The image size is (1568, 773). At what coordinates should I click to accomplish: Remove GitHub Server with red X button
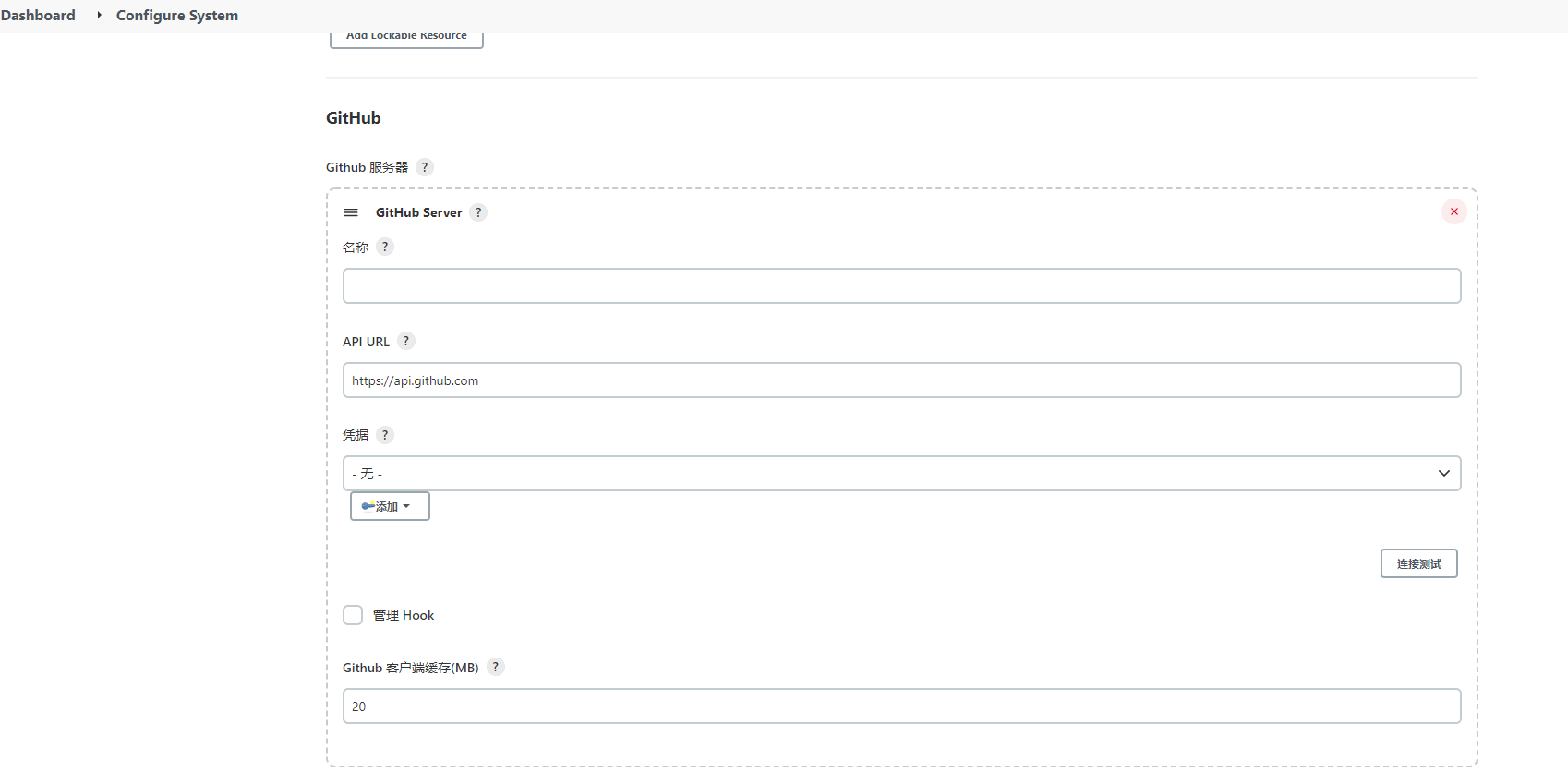coord(1453,211)
